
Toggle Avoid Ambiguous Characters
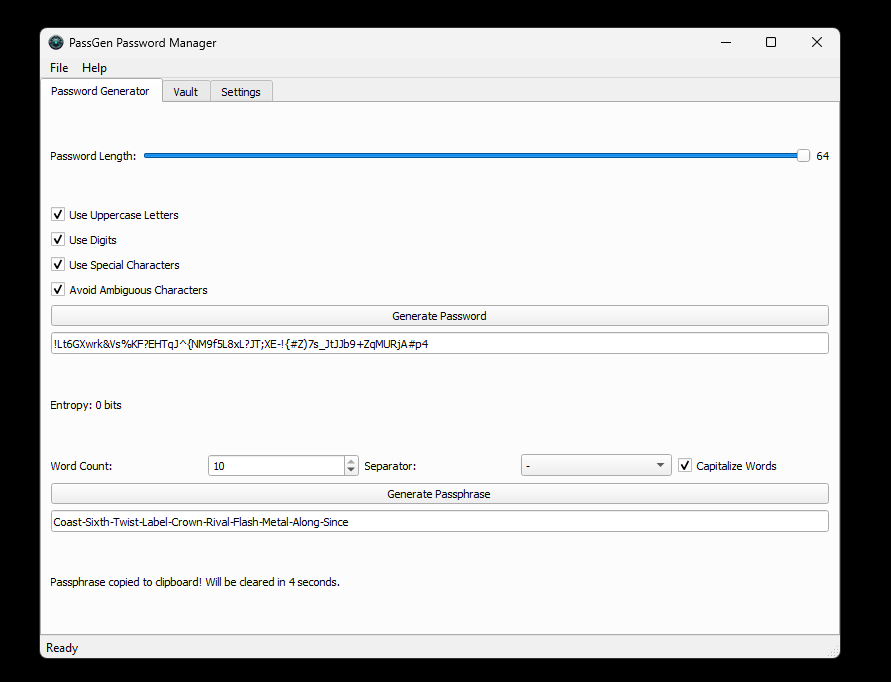pos(58,289)
